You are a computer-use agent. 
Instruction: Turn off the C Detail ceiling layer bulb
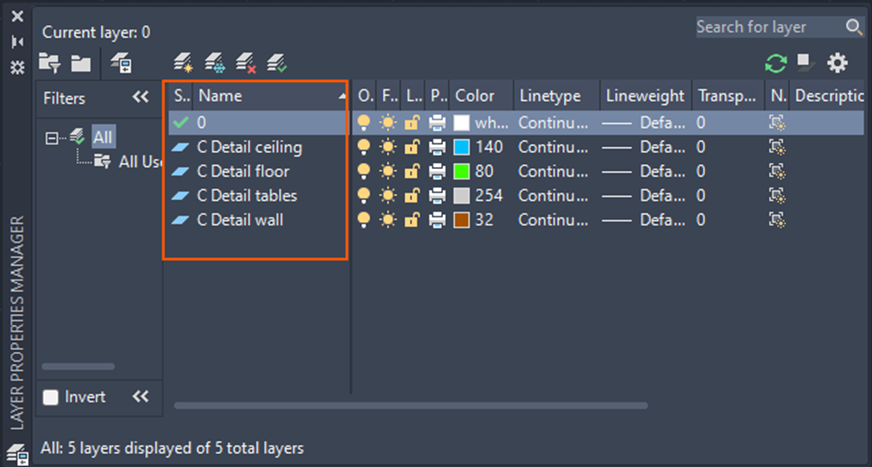(x=364, y=148)
